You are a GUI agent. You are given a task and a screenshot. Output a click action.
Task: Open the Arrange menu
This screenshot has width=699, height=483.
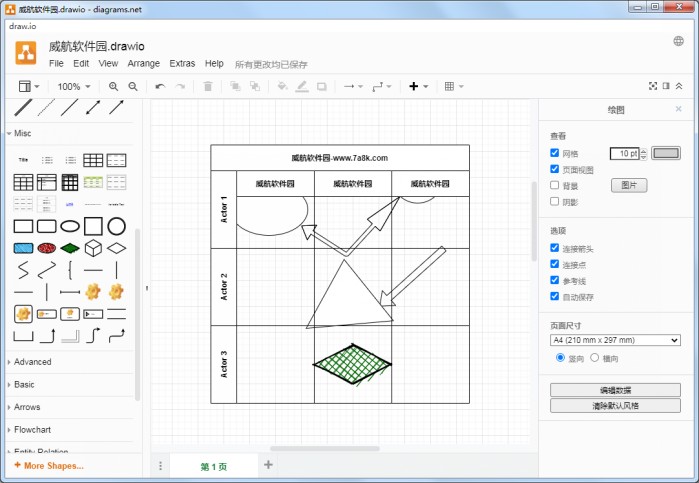click(143, 63)
